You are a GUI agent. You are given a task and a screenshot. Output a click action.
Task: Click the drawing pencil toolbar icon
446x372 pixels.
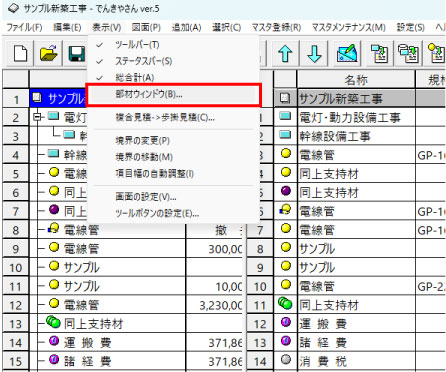[347, 54]
